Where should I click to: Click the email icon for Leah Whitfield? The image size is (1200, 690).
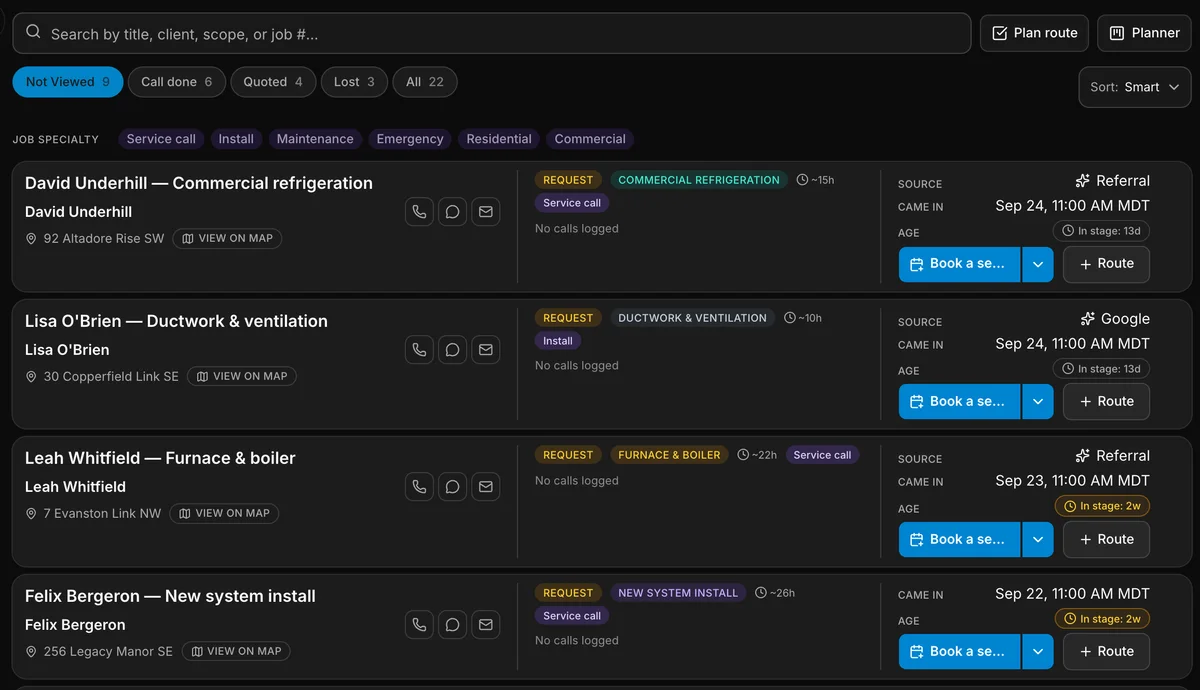click(x=485, y=487)
